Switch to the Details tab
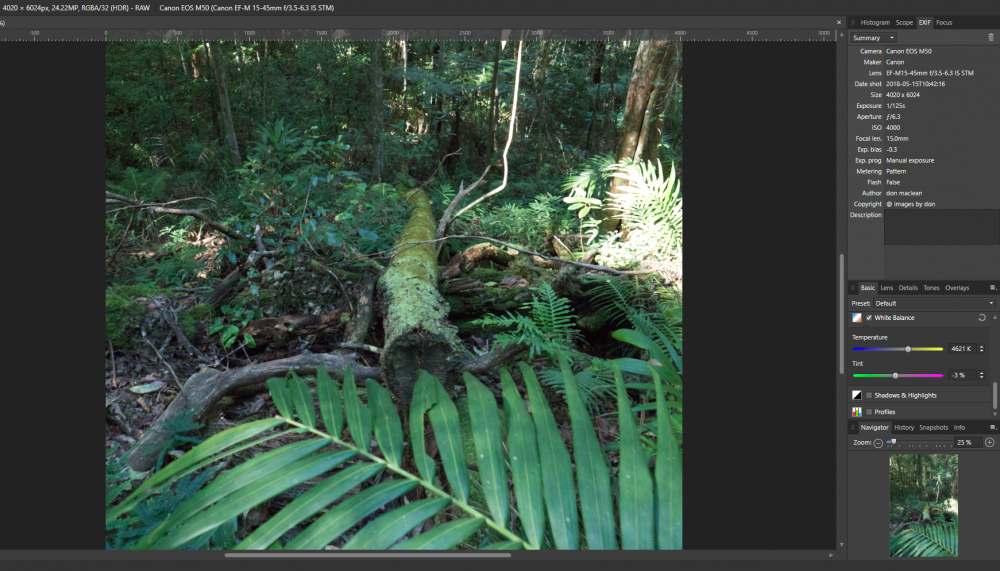The width and height of the screenshot is (1000, 571). click(x=908, y=288)
